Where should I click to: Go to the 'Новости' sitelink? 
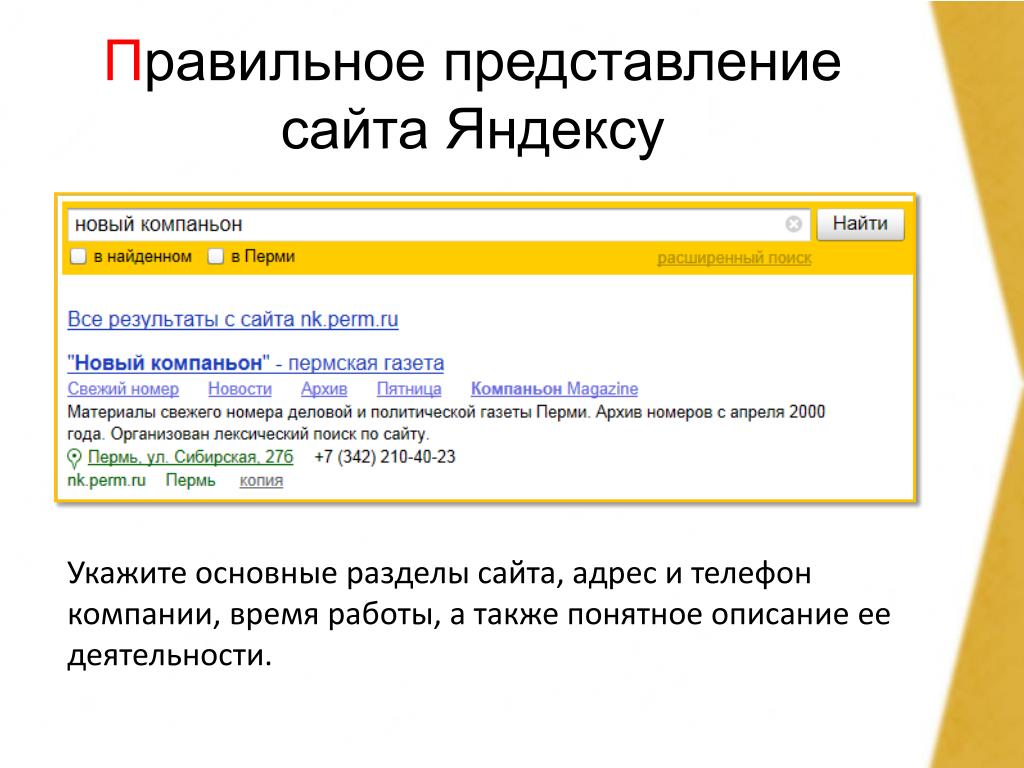[240, 389]
